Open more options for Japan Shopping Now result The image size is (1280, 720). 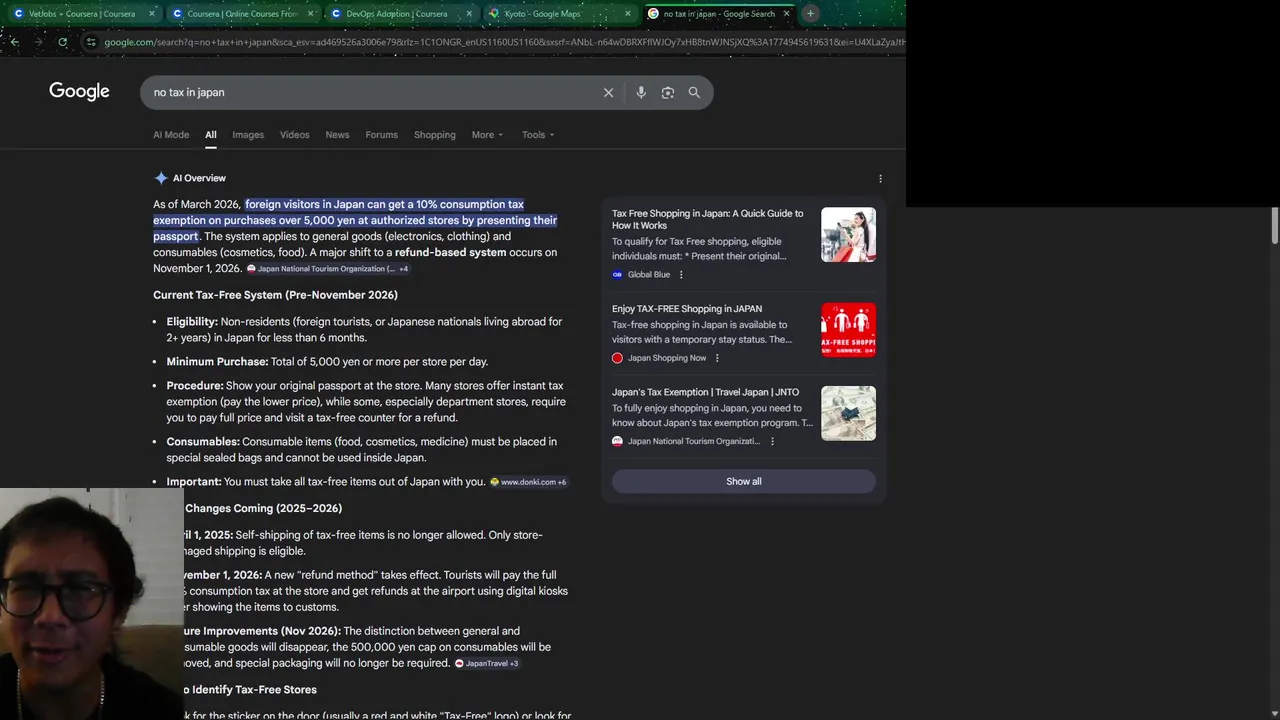[717, 358]
